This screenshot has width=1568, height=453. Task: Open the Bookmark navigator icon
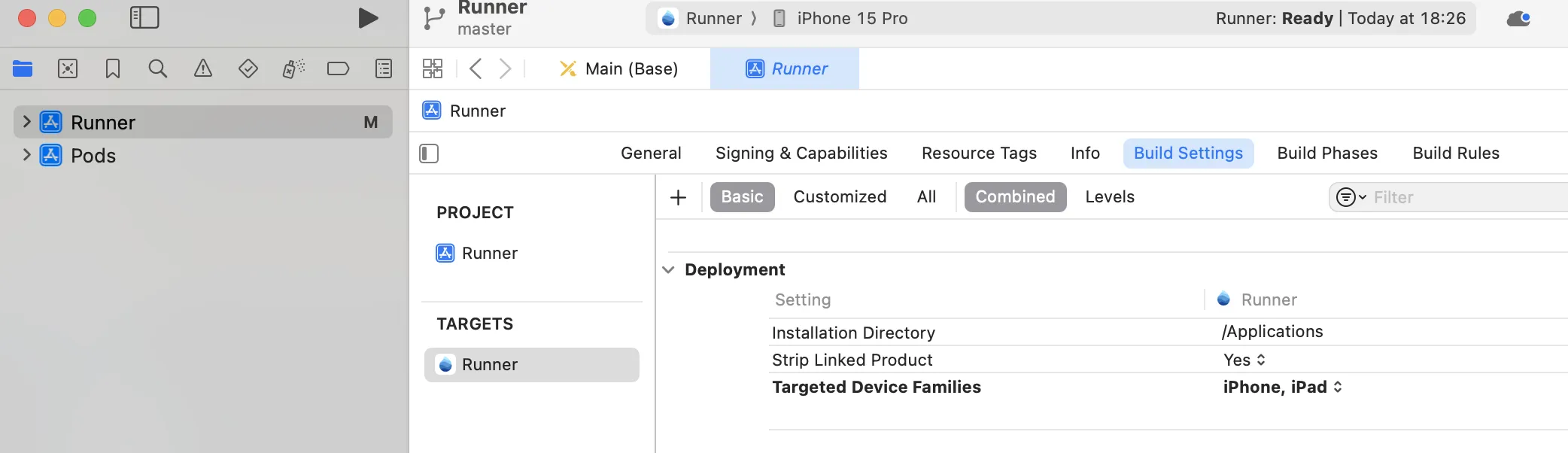point(113,69)
